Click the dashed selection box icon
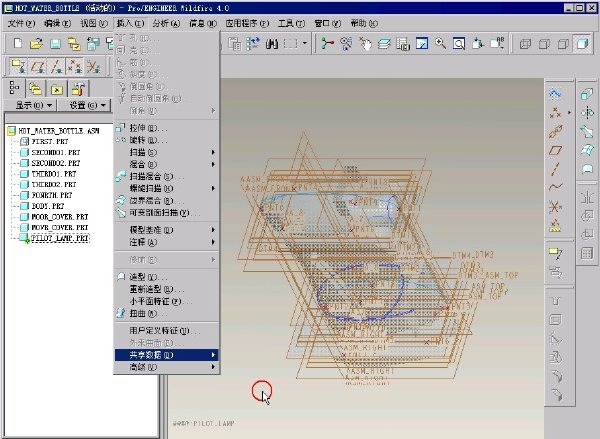 [291, 44]
